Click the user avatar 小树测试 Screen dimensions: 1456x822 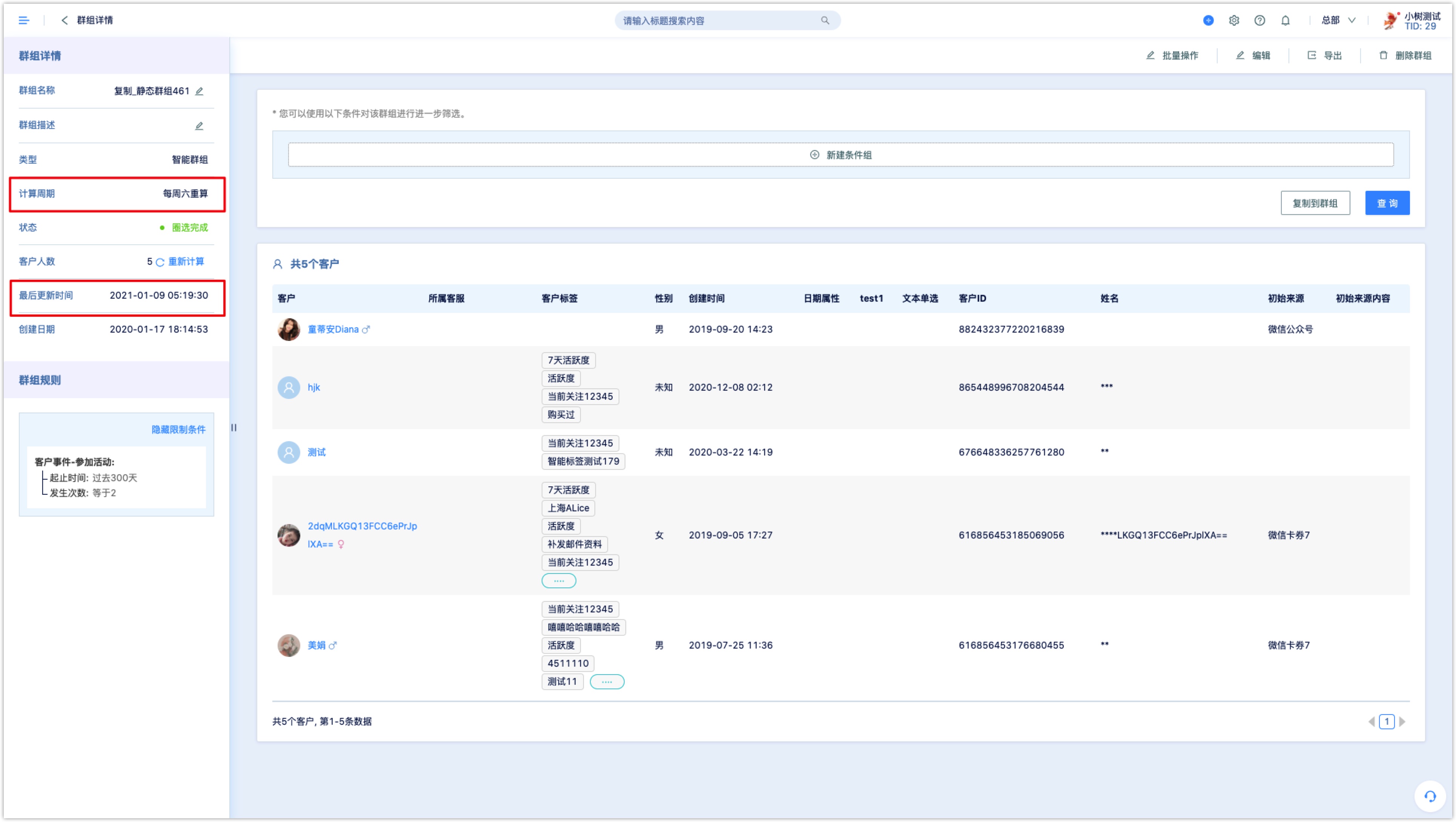click(x=1390, y=20)
